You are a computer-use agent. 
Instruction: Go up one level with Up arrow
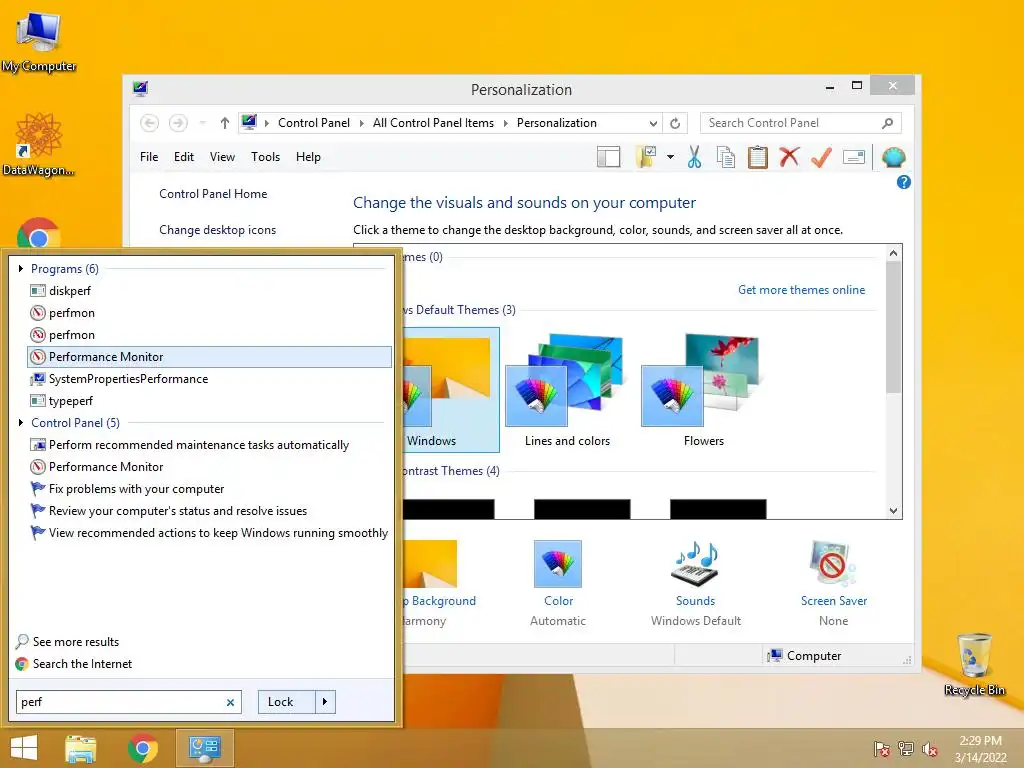point(225,123)
